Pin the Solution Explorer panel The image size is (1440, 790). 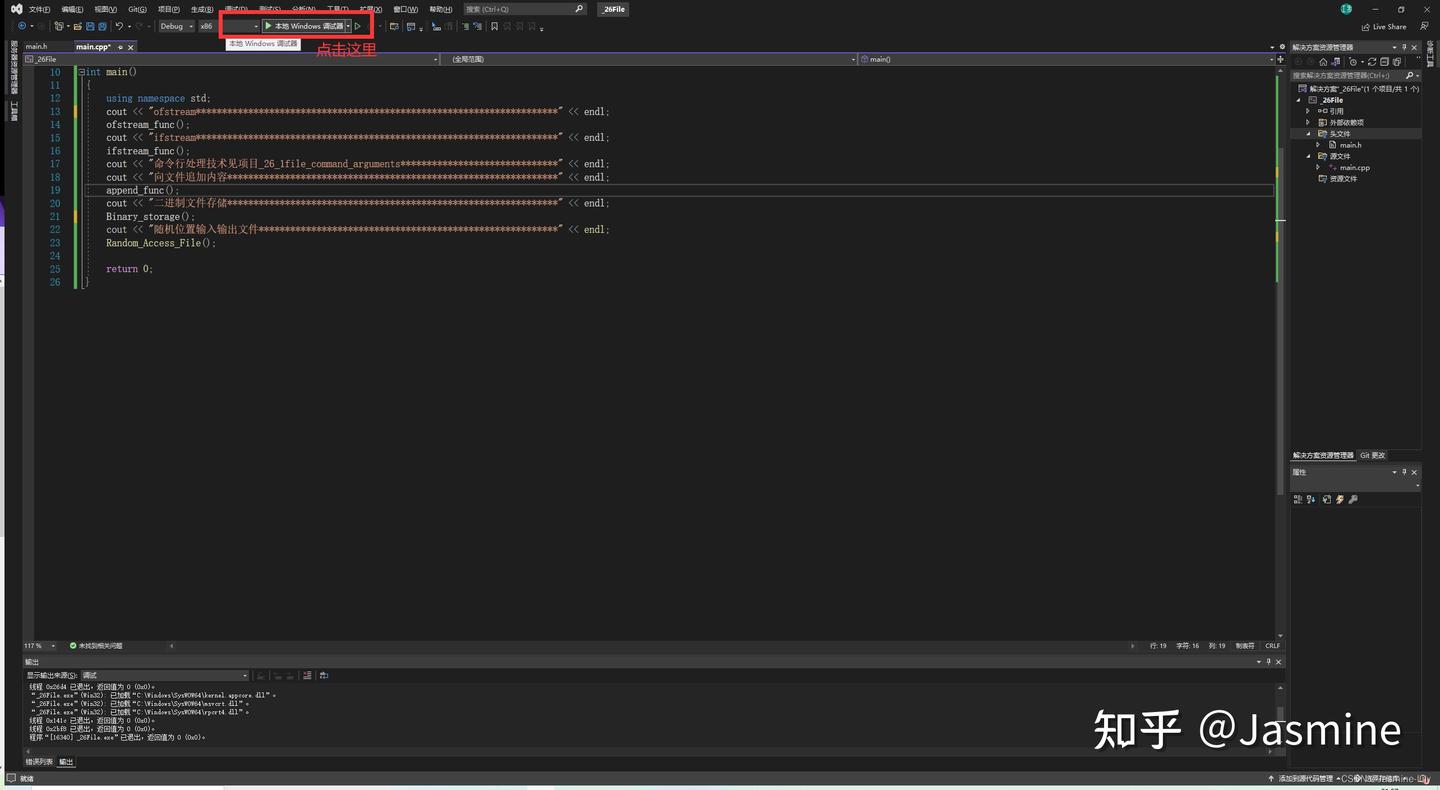[1403, 47]
